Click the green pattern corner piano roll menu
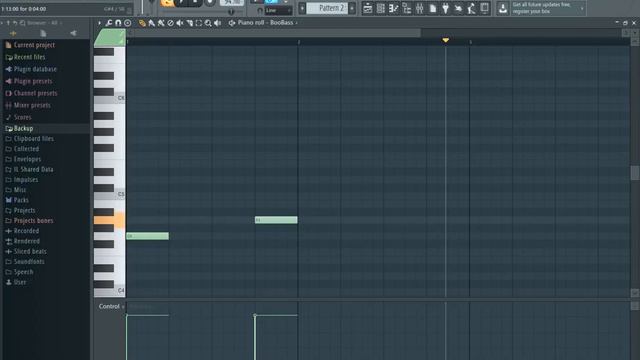The height and width of the screenshot is (360, 640). click(x=110, y=38)
